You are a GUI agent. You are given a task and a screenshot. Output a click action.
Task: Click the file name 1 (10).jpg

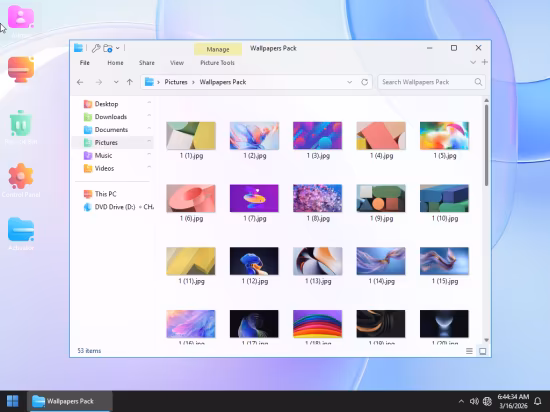tap(445, 218)
